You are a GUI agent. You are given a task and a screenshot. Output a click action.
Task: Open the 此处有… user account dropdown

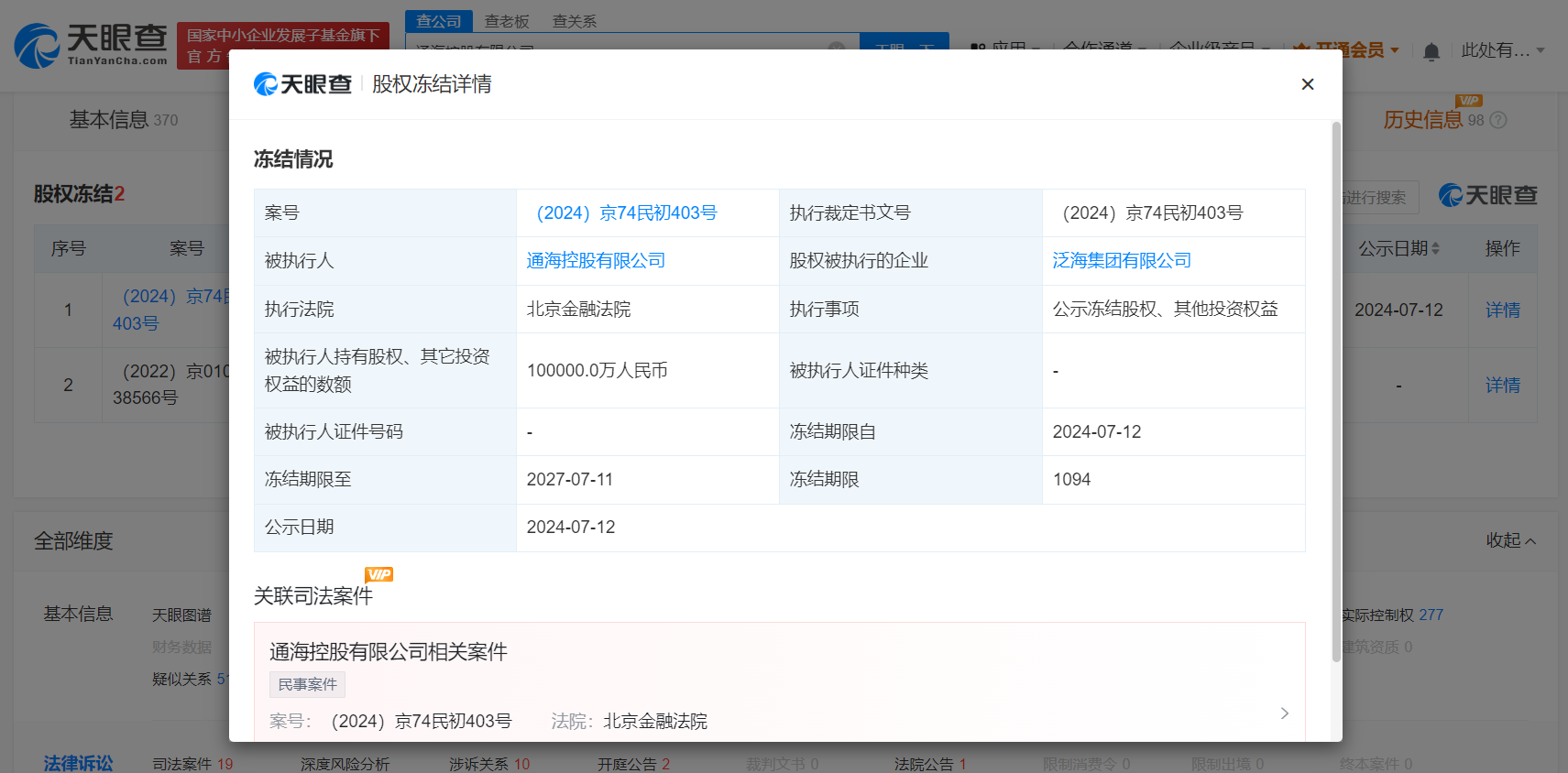[x=1503, y=50]
